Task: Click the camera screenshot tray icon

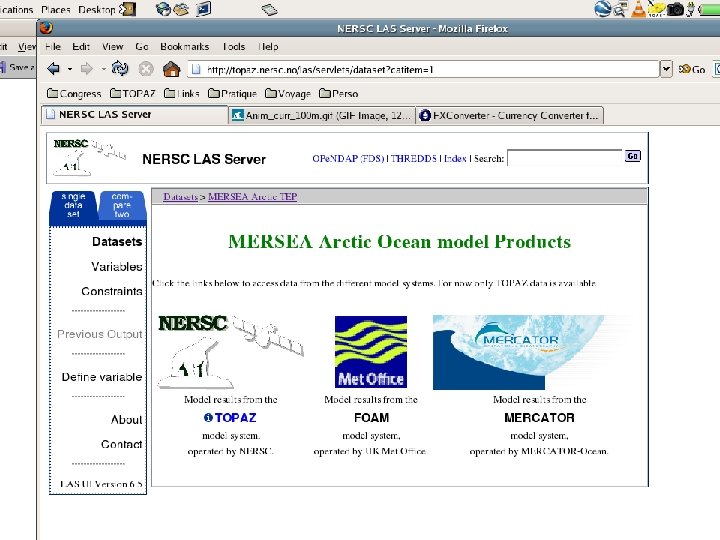Action: pyautogui.click(x=675, y=9)
